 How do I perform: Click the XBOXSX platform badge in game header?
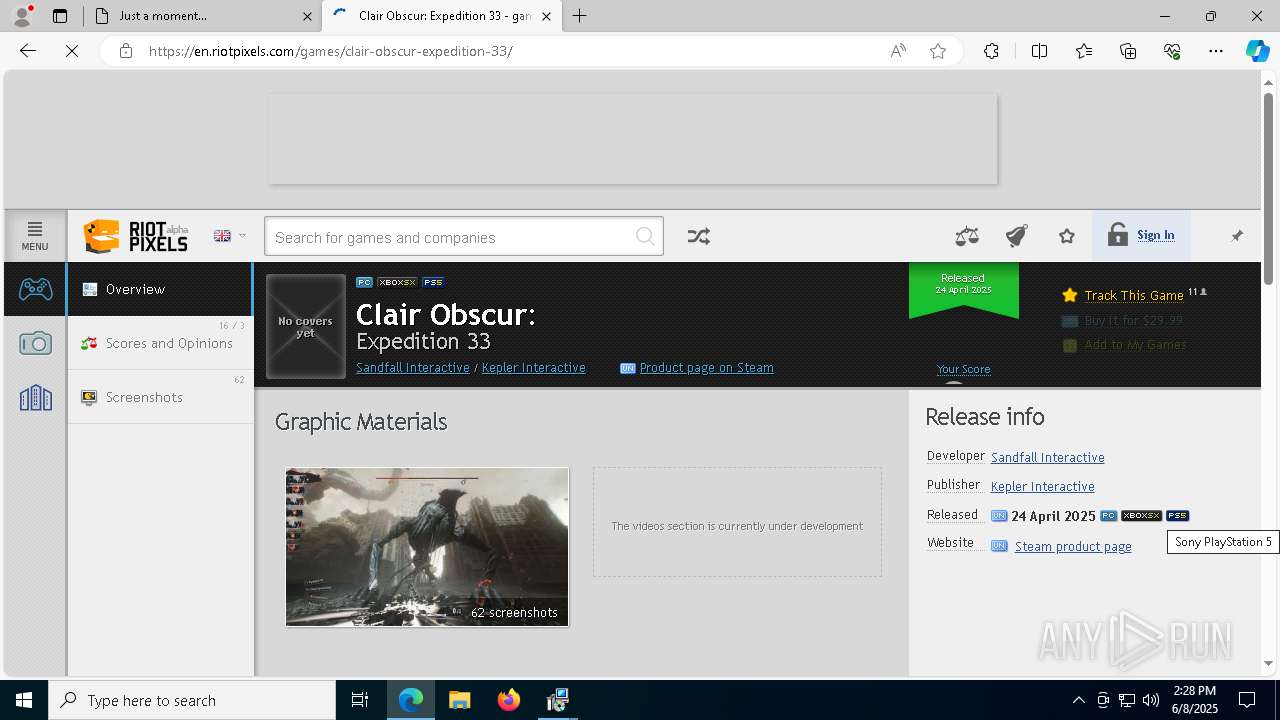pos(397,282)
